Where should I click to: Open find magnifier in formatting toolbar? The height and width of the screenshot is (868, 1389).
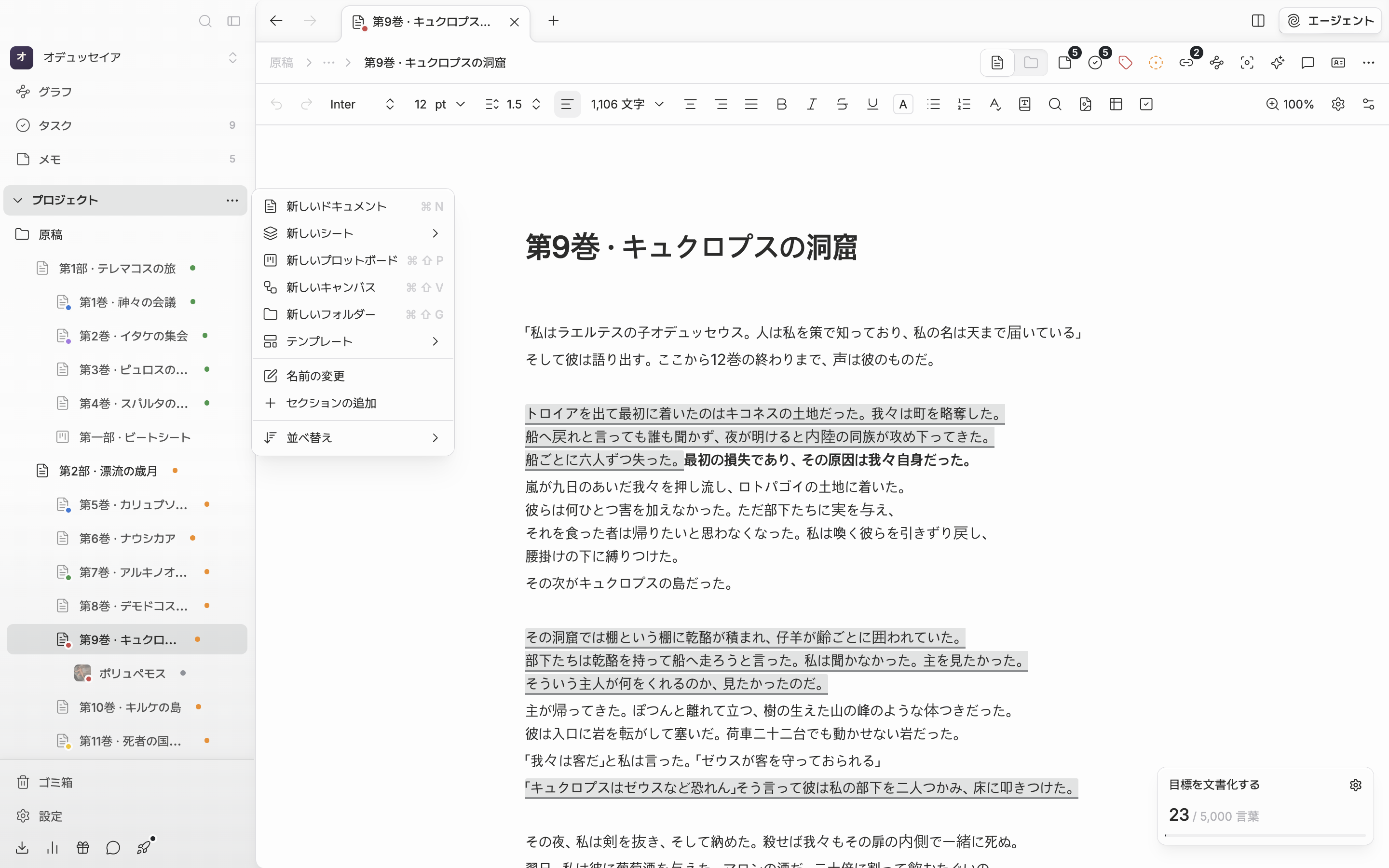1055,104
